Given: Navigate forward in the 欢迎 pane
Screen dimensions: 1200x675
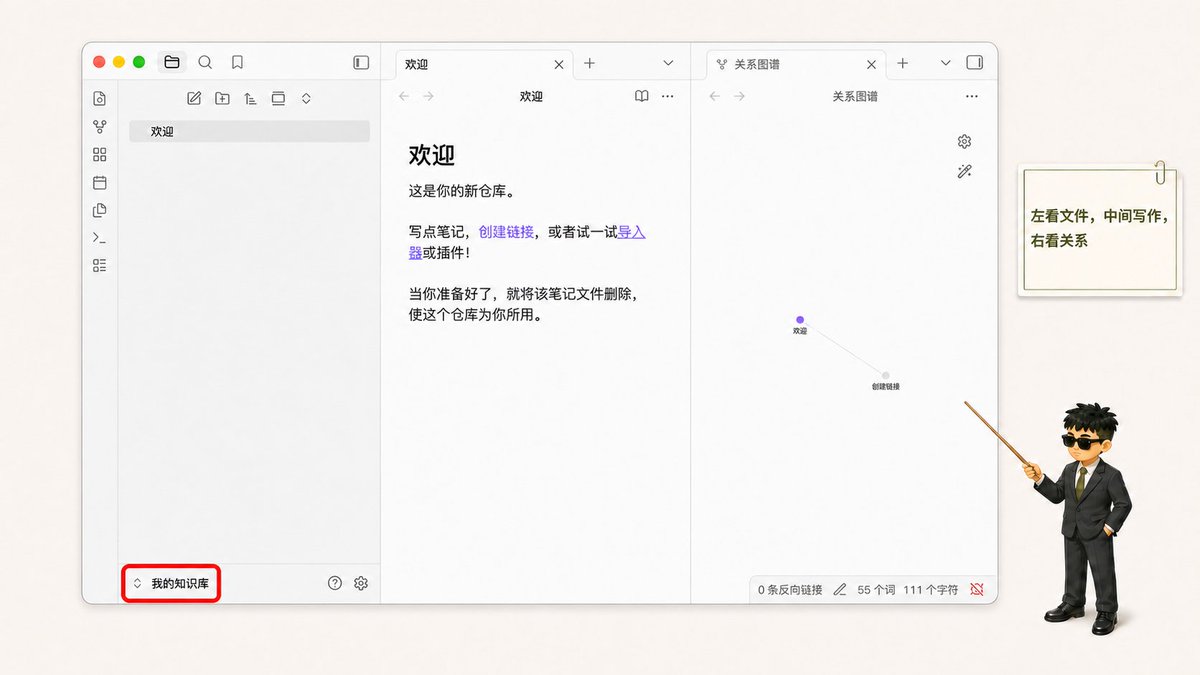Looking at the screenshot, I should [x=428, y=96].
